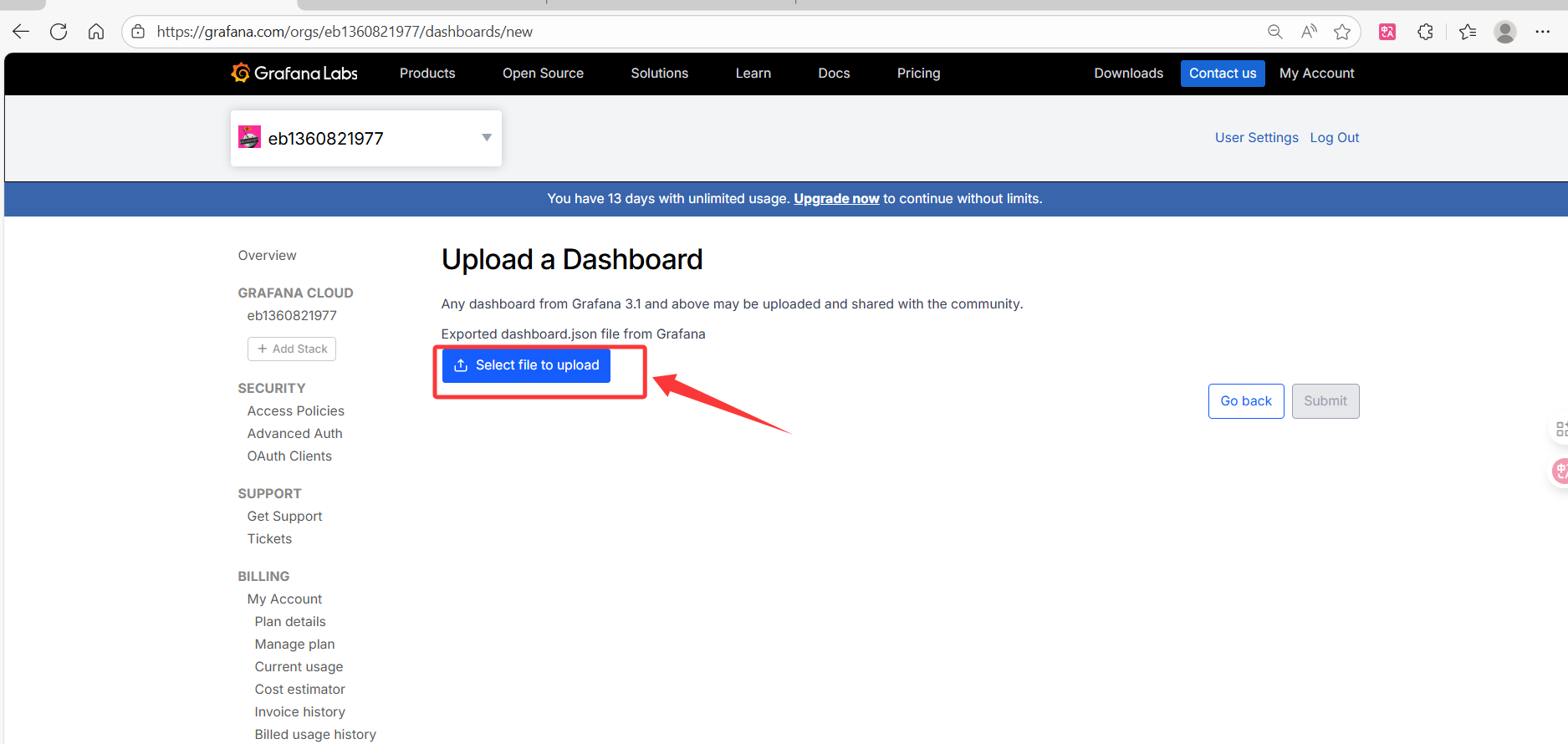Click the Upgrade now link
1568x744 pixels.
836,199
